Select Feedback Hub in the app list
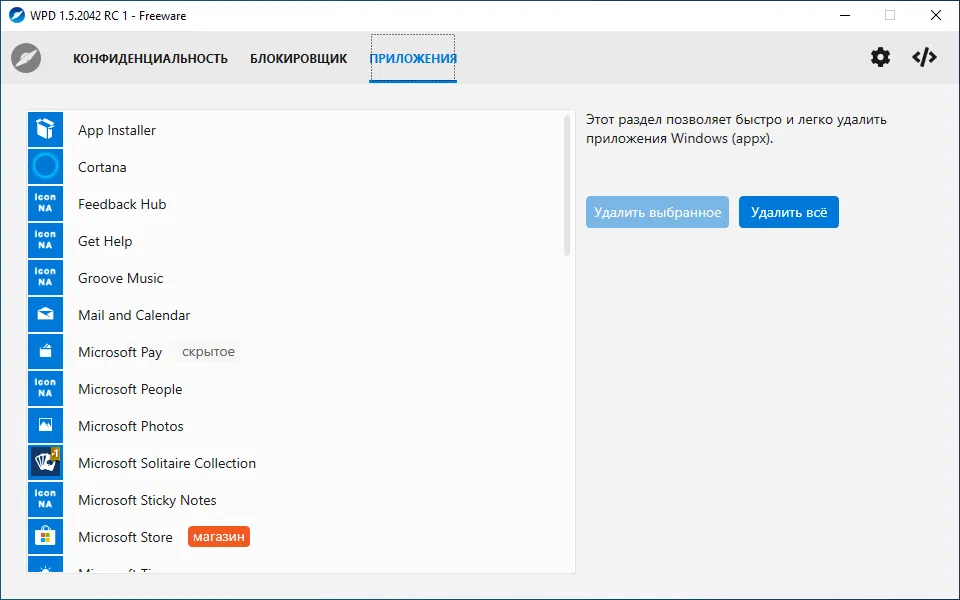The image size is (960, 600). pos(122,204)
